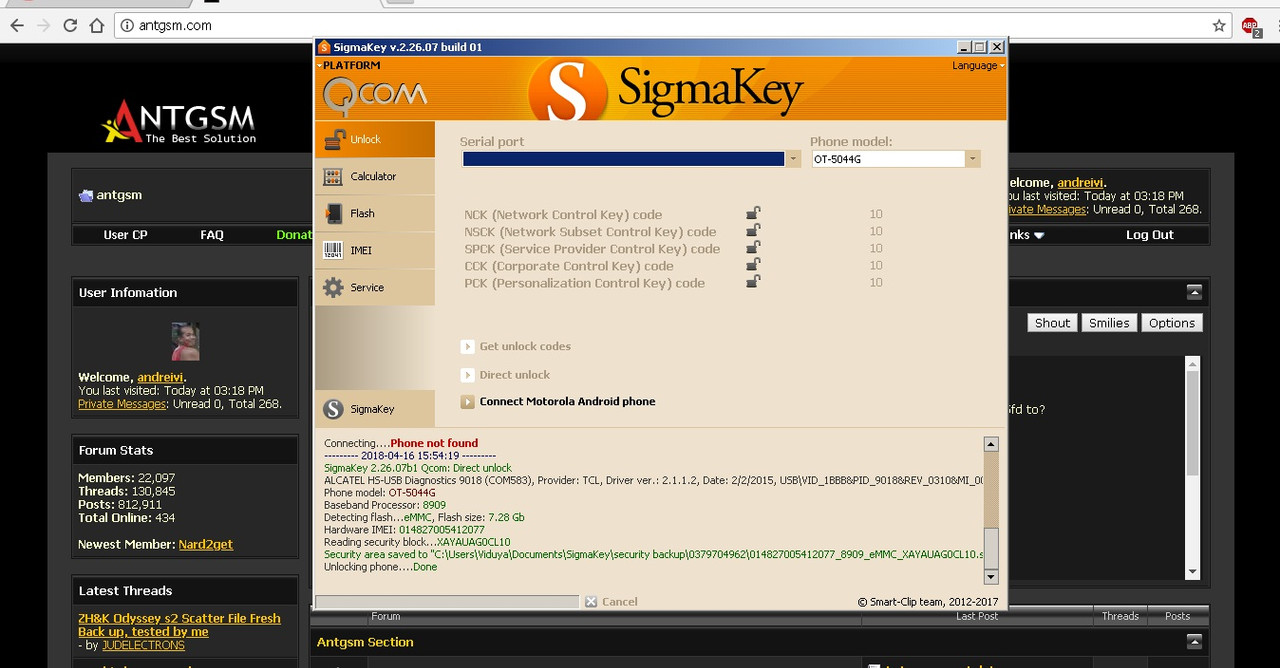Click the SPCK code padlock icon

pyautogui.click(x=753, y=248)
